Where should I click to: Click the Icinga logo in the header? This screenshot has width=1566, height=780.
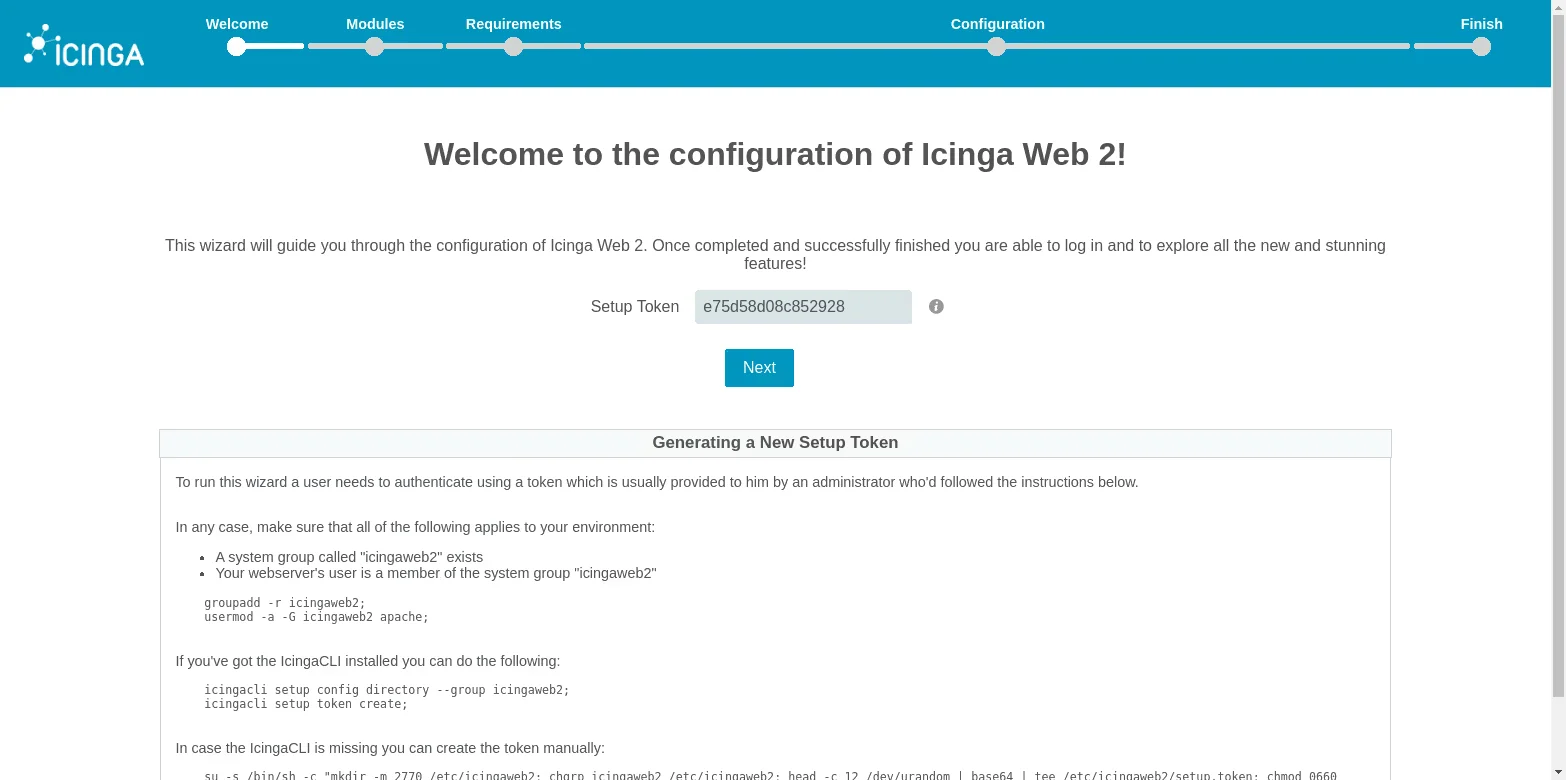(x=84, y=46)
